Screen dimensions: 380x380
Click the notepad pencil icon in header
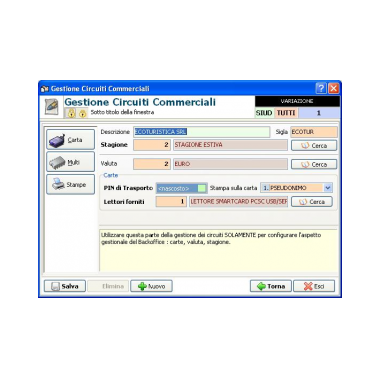pos(52,106)
